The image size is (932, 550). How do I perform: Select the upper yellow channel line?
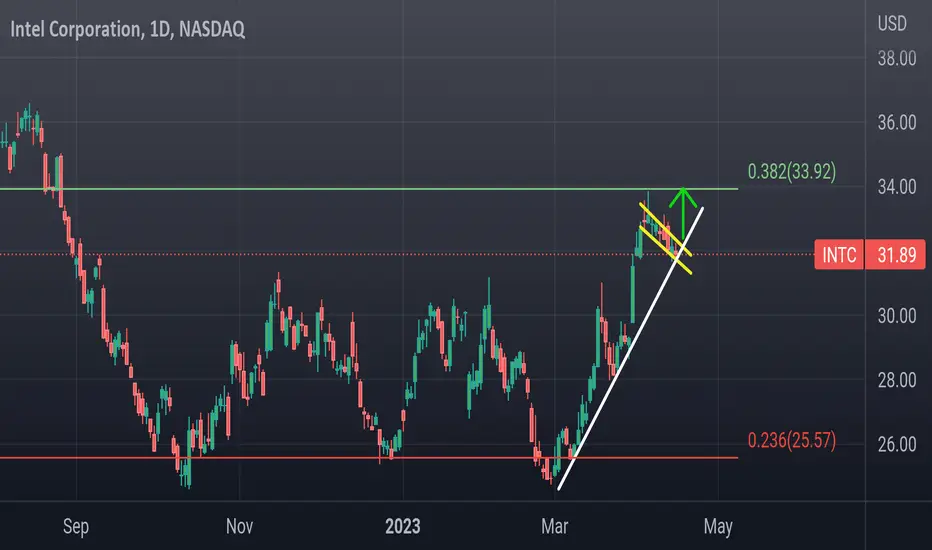coord(665,229)
